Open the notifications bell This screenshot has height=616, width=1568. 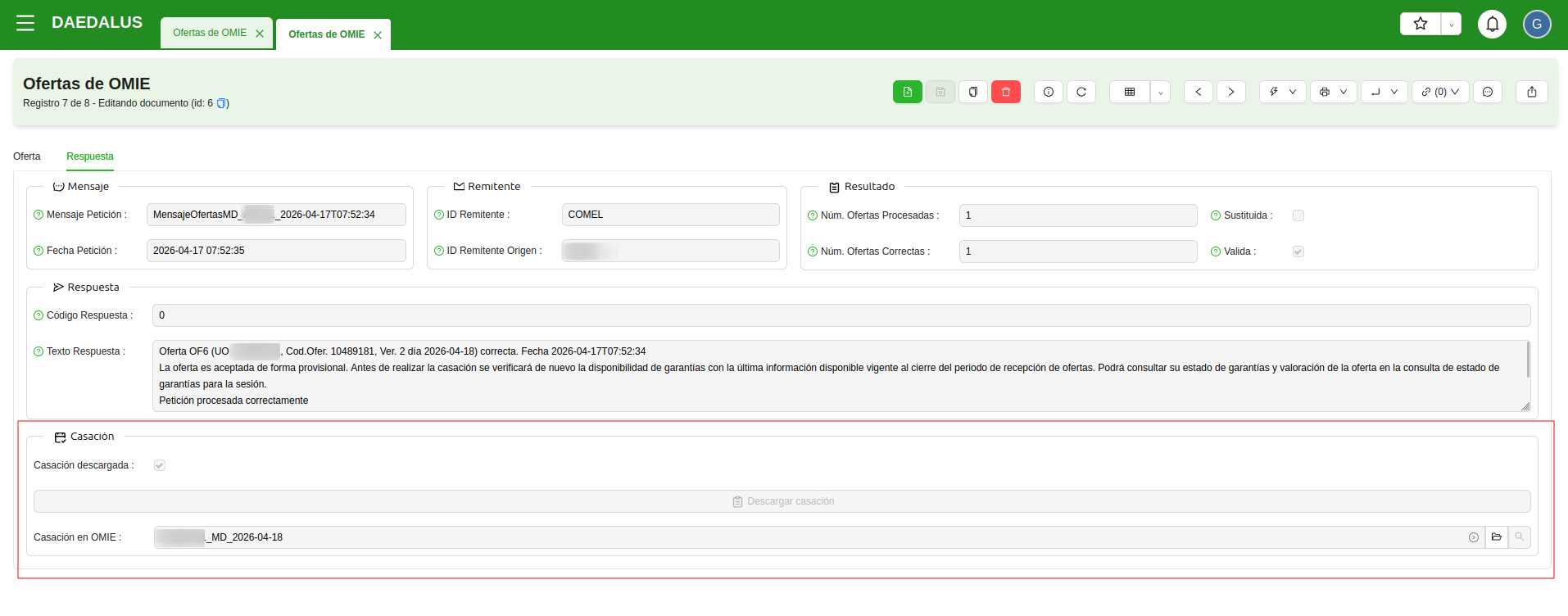pyautogui.click(x=1492, y=25)
